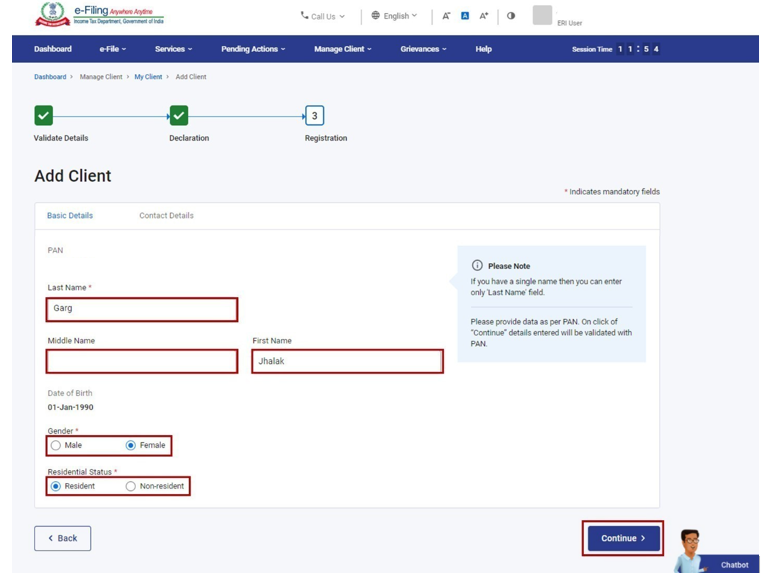The image size is (774, 587).
Task: Reset font size with default A icon
Action: click(465, 16)
